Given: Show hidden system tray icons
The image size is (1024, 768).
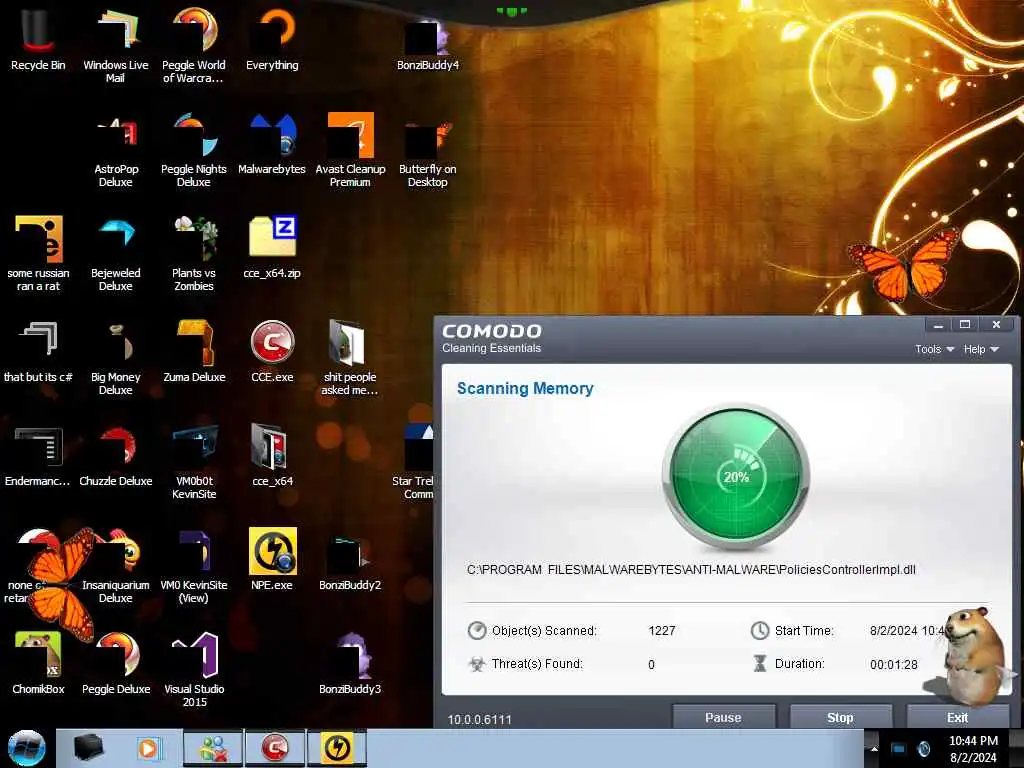Looking at the screenshot, I should coord(873,748).
